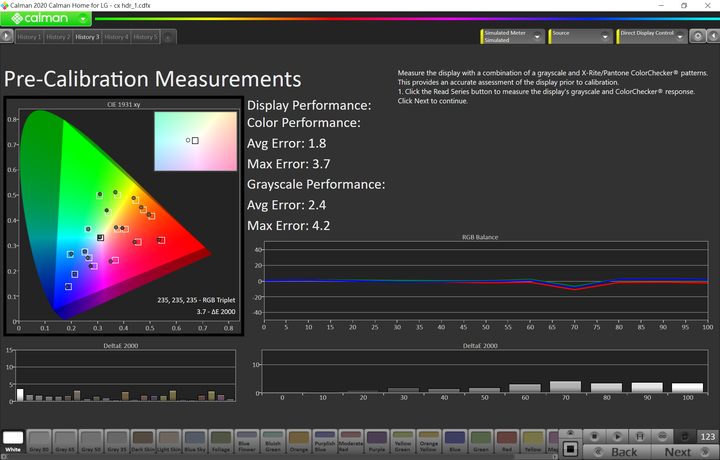Viewport: 720px width, 460px height.
Task: Choose the Light Skin swatch
Action: coord(169,441)
